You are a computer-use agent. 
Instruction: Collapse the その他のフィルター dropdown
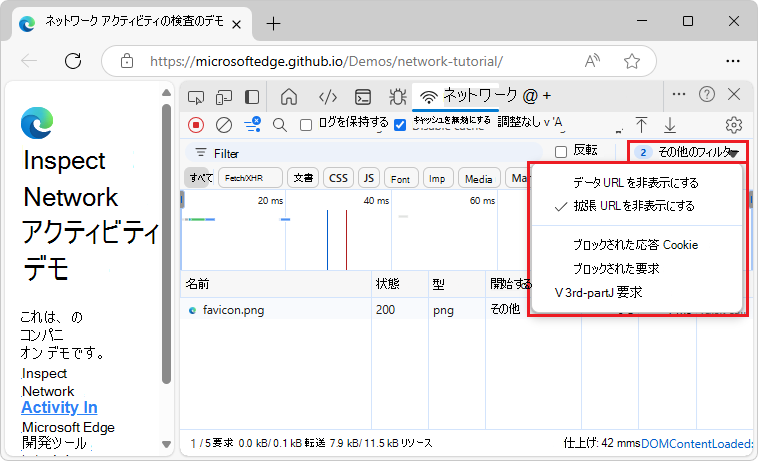687,152
